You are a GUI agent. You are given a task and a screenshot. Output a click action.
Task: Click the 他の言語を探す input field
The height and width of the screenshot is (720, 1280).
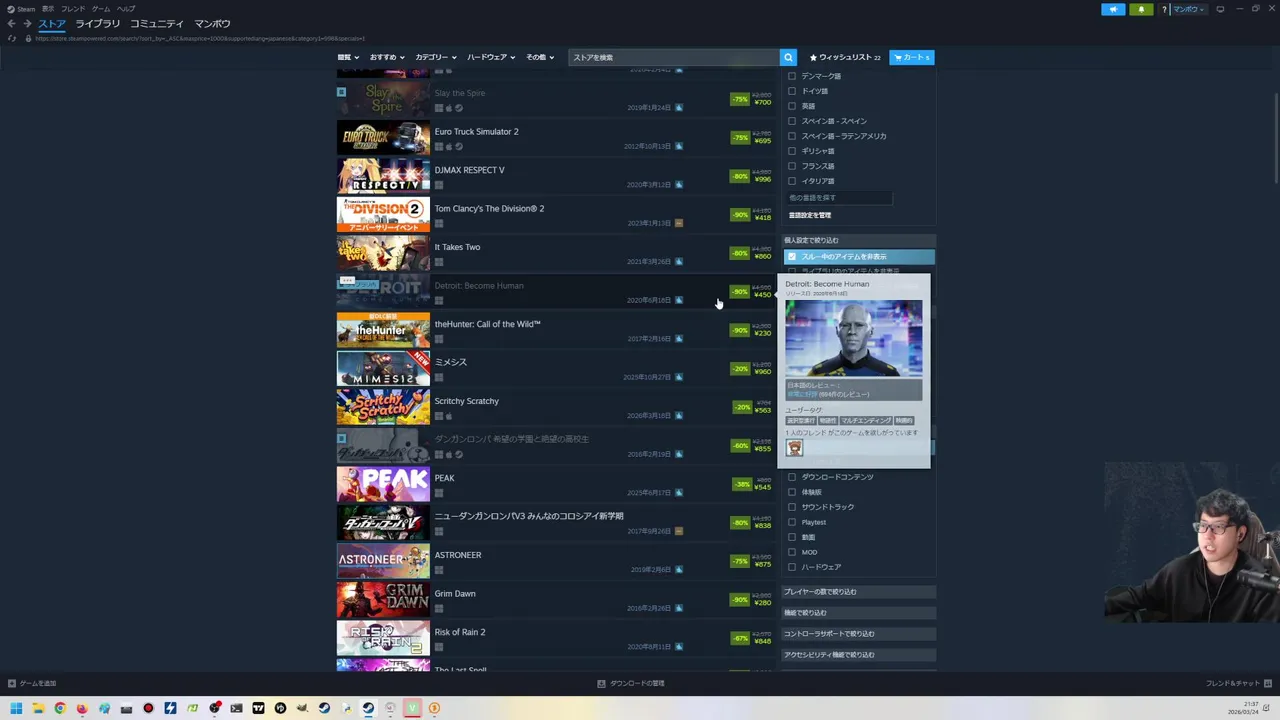coord(839,198)
